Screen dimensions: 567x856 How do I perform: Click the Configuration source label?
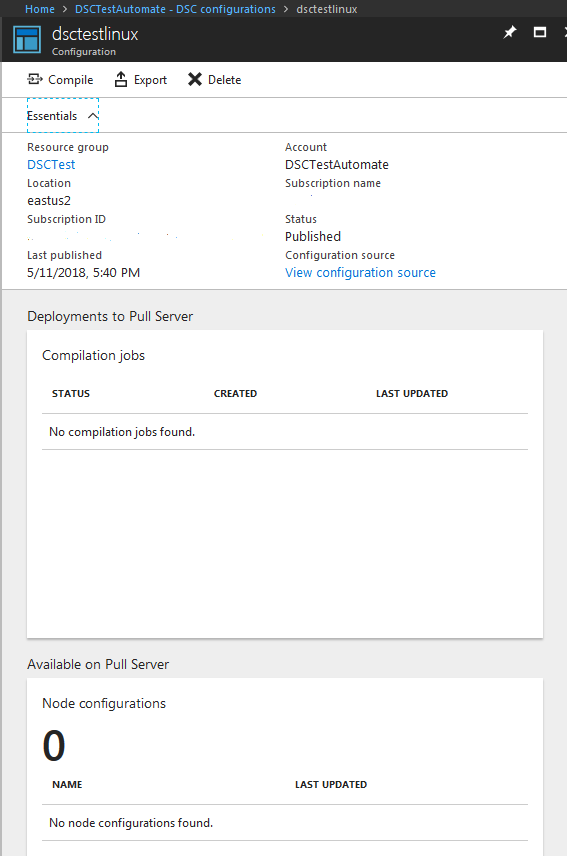pos(340,255)
